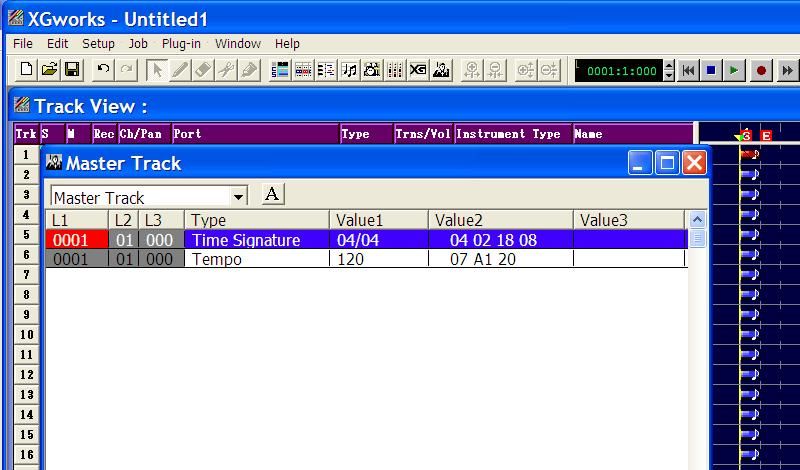Click the note block on track 2

749,174
